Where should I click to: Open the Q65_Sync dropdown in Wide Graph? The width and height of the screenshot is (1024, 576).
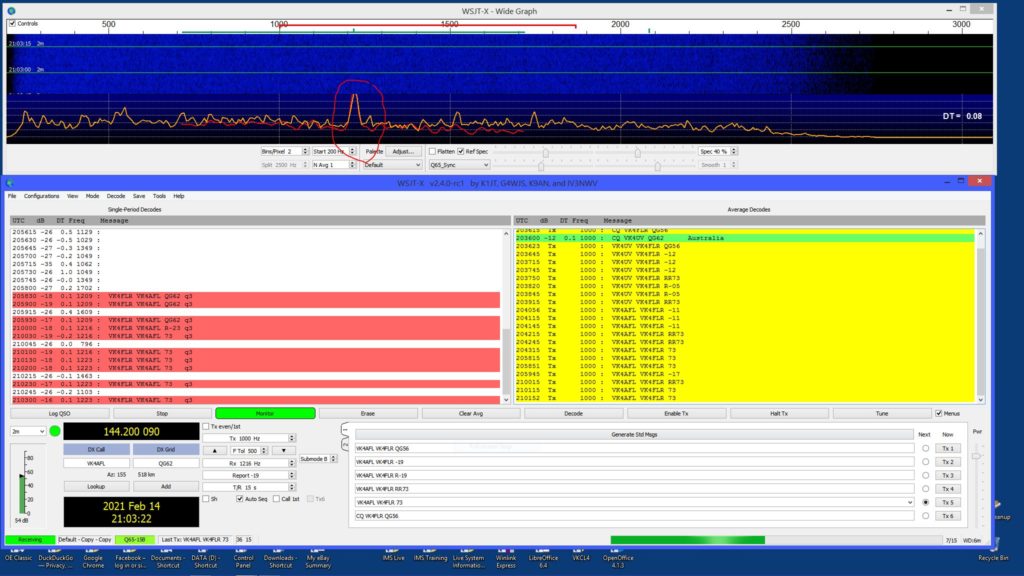(459, 165)
